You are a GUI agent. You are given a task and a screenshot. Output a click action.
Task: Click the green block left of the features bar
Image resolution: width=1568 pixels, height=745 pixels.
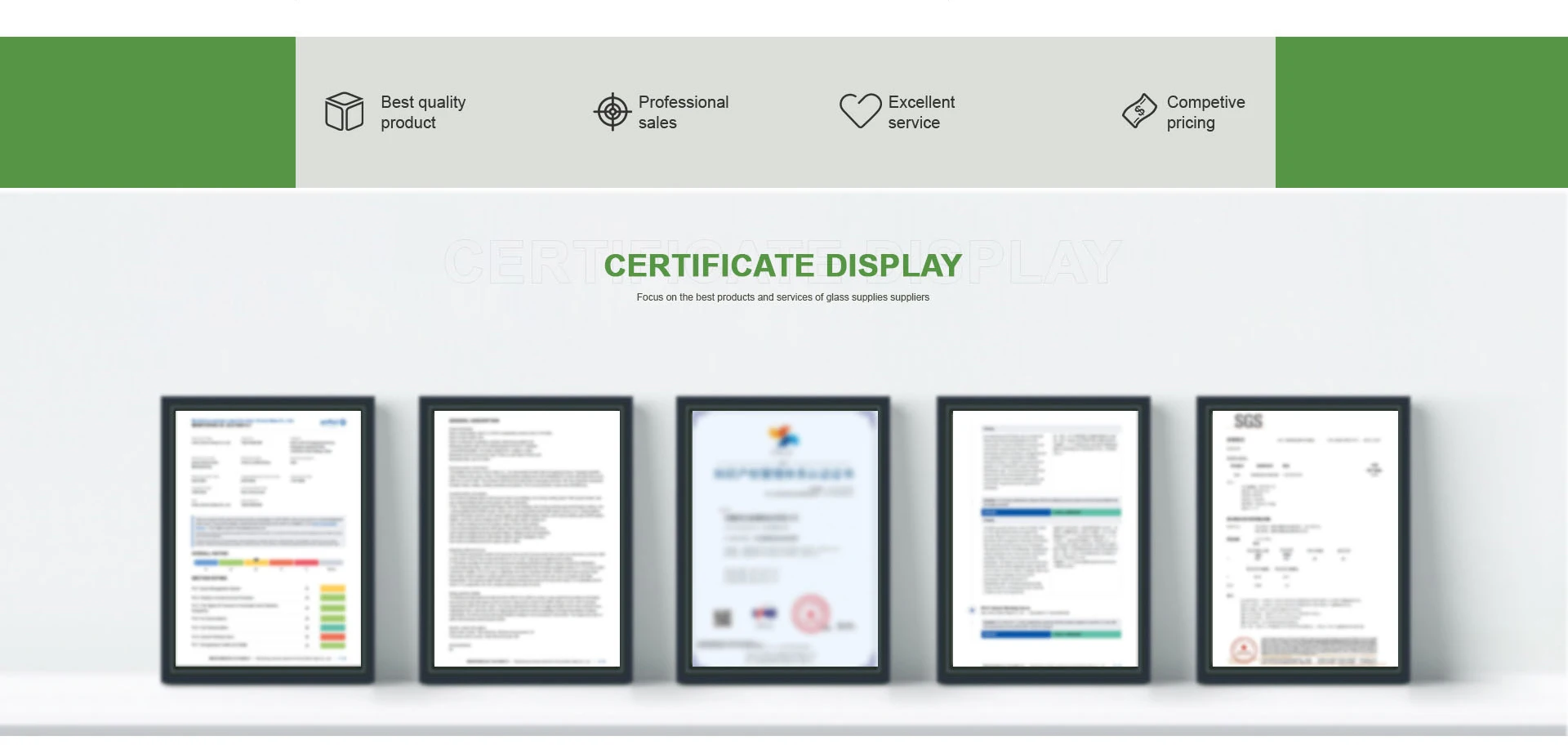147,113
